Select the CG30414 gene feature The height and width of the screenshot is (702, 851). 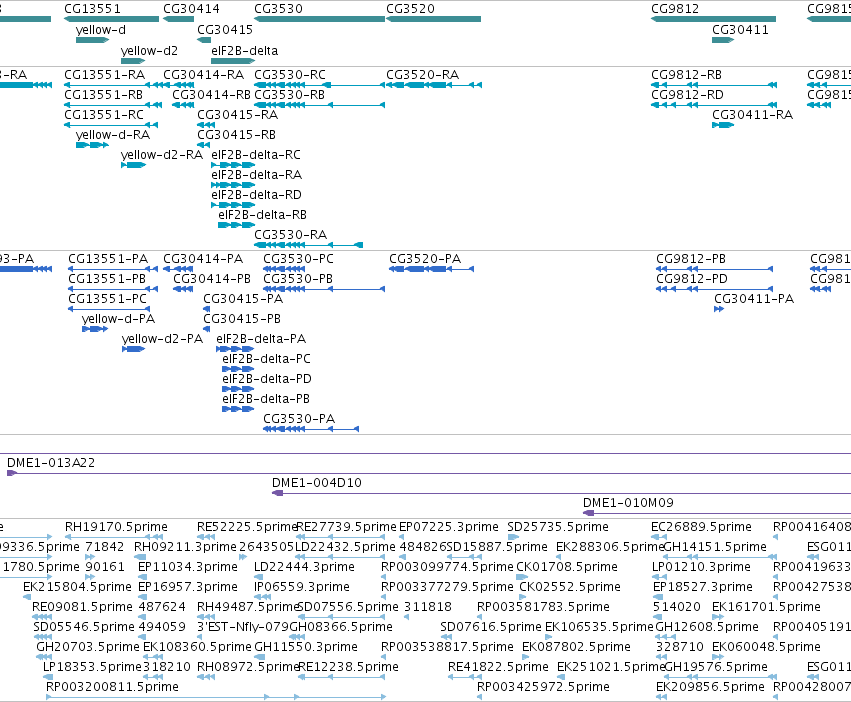click(x=178, y=19)
